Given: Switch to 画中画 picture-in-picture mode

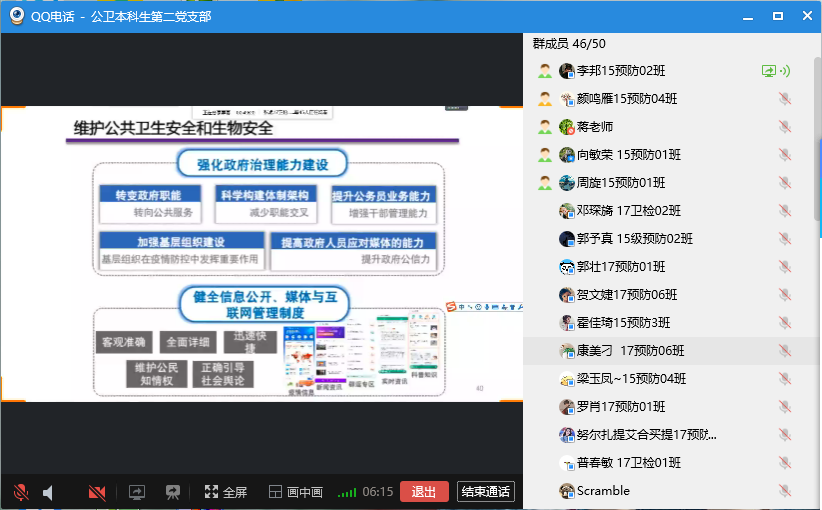Looking at the screenshot, I should 295,492.
